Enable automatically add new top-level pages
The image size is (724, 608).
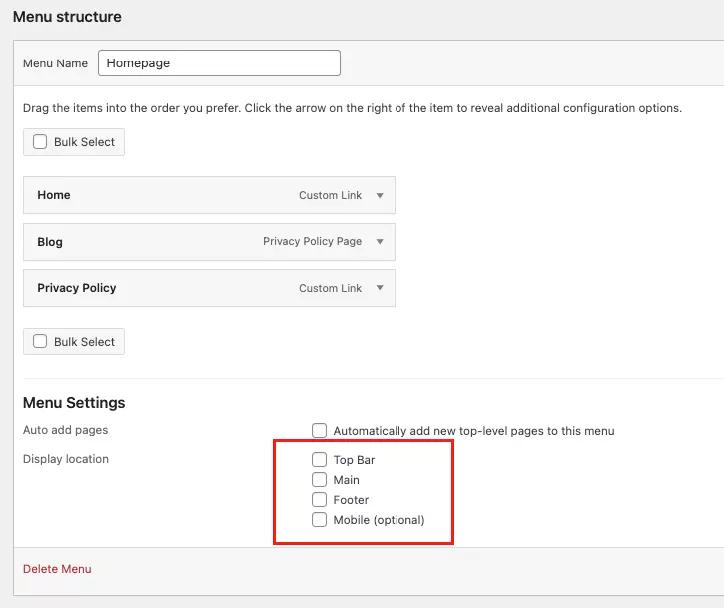[x=319, y=431]
